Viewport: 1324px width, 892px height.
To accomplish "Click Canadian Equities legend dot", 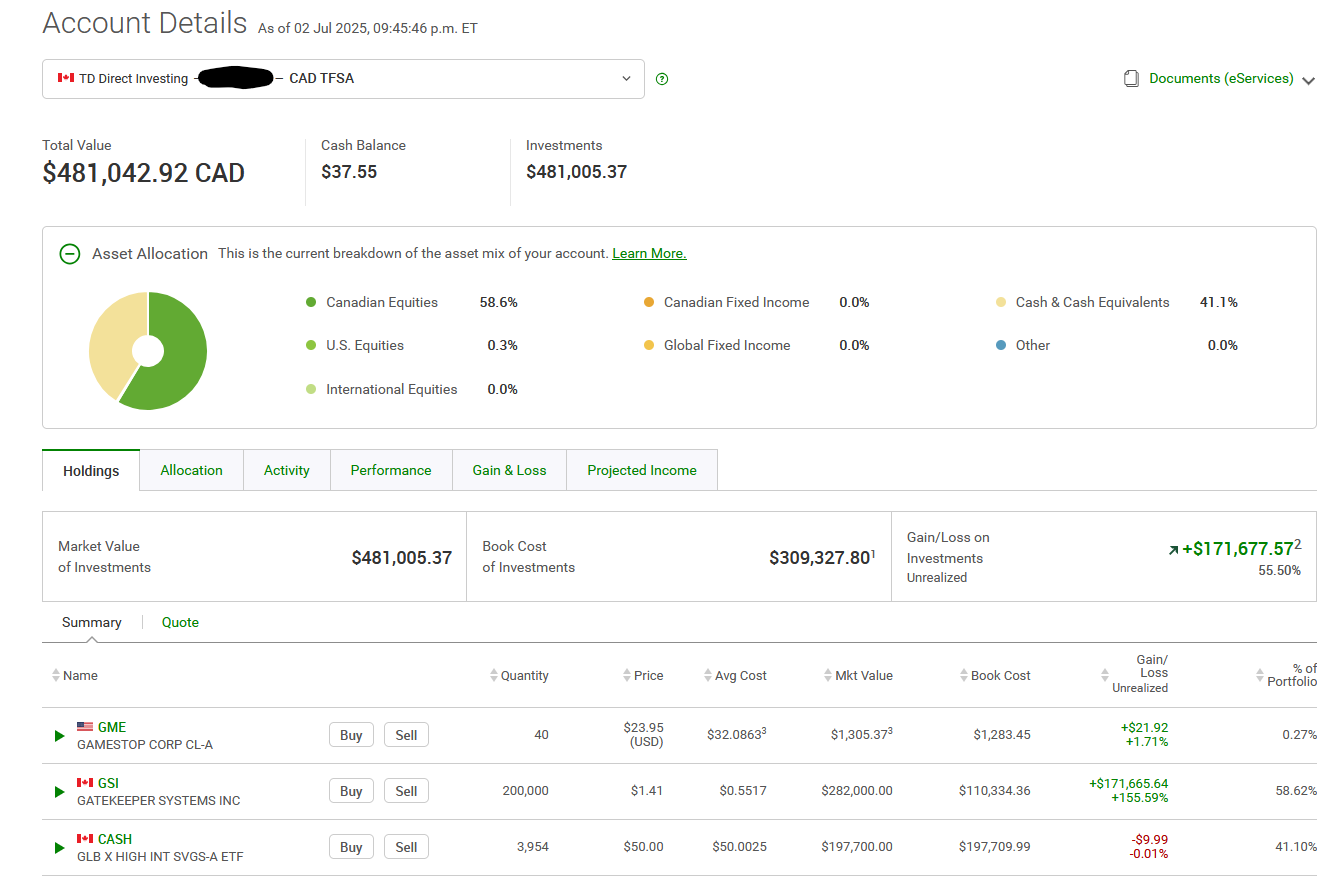I will point(312,302).
